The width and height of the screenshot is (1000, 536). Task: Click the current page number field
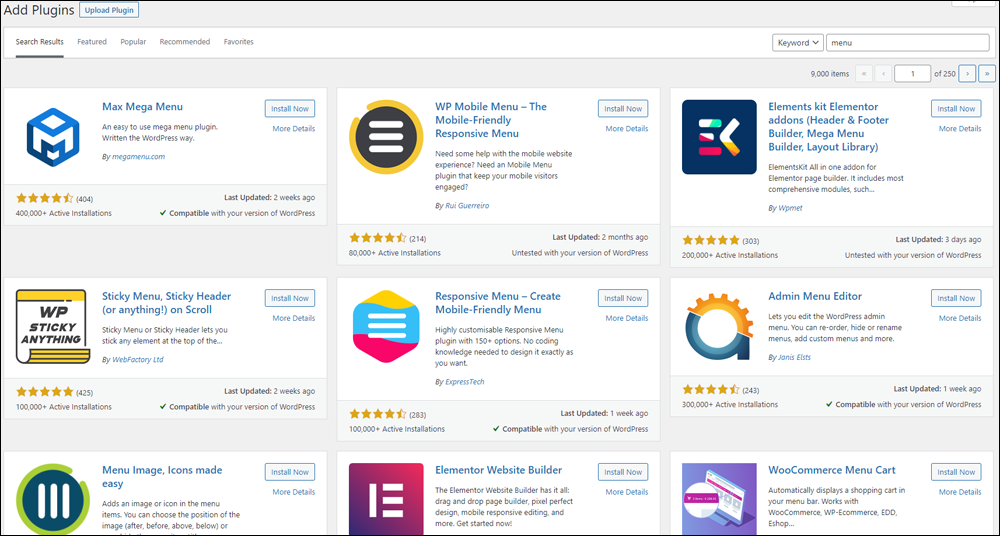tap(912, 73)
